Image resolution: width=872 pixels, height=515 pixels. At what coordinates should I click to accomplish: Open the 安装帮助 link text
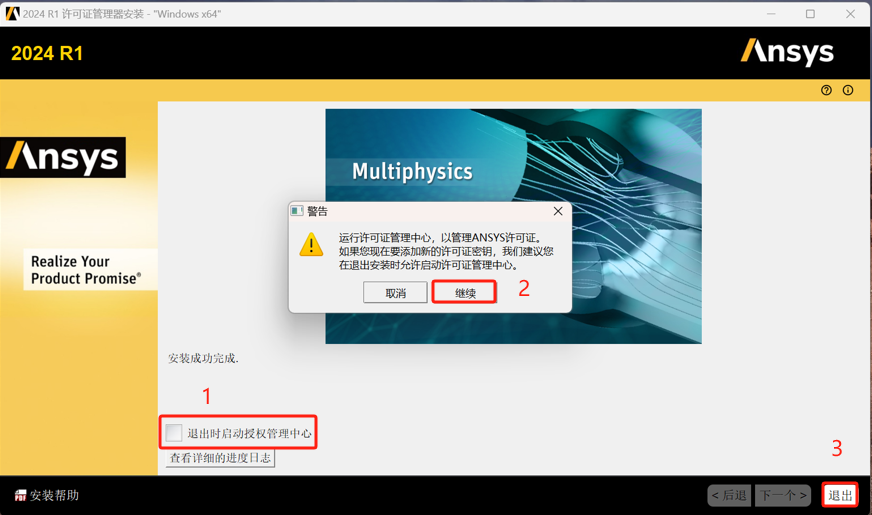(x=54, y=495)
